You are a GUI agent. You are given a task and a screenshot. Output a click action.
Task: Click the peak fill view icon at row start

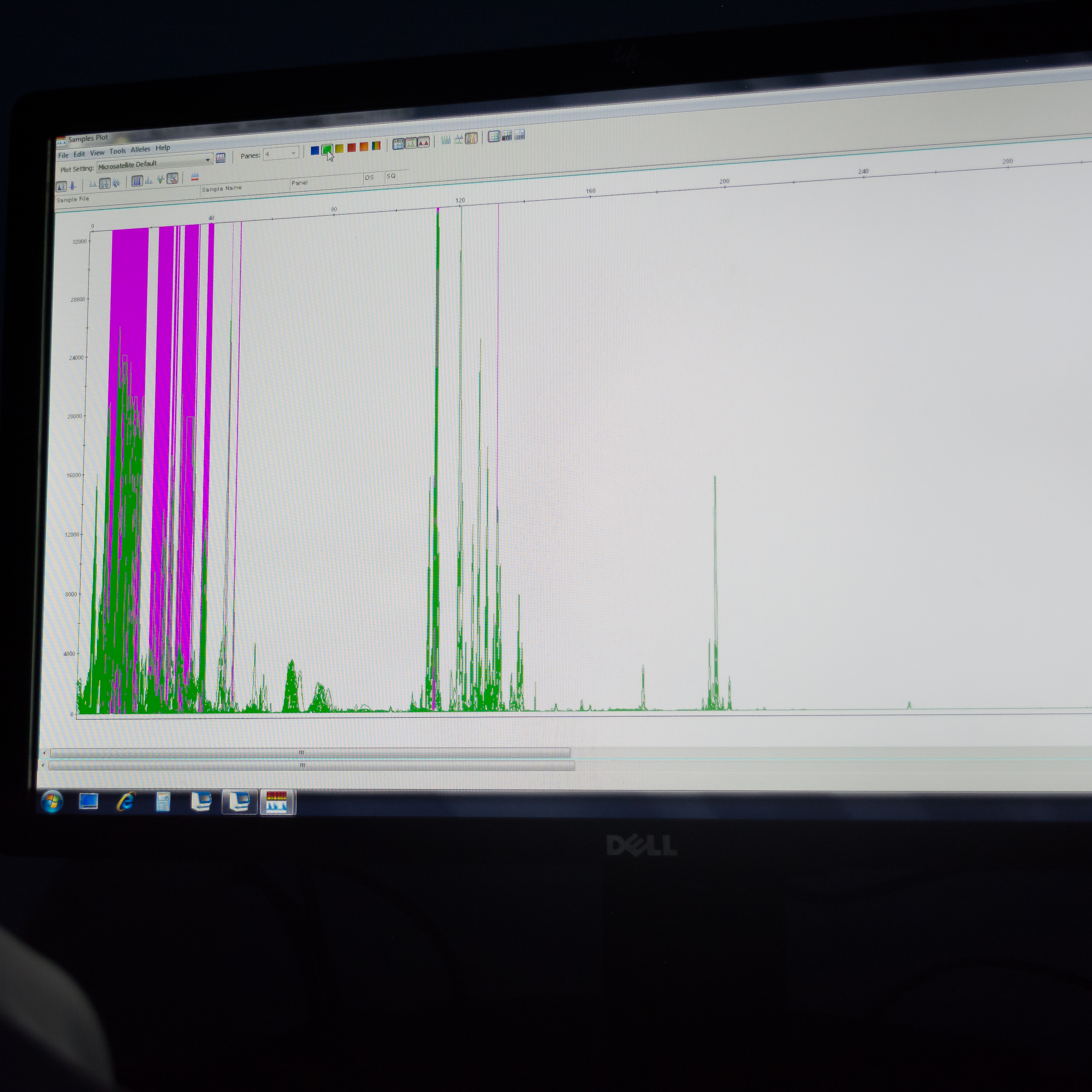61,186
